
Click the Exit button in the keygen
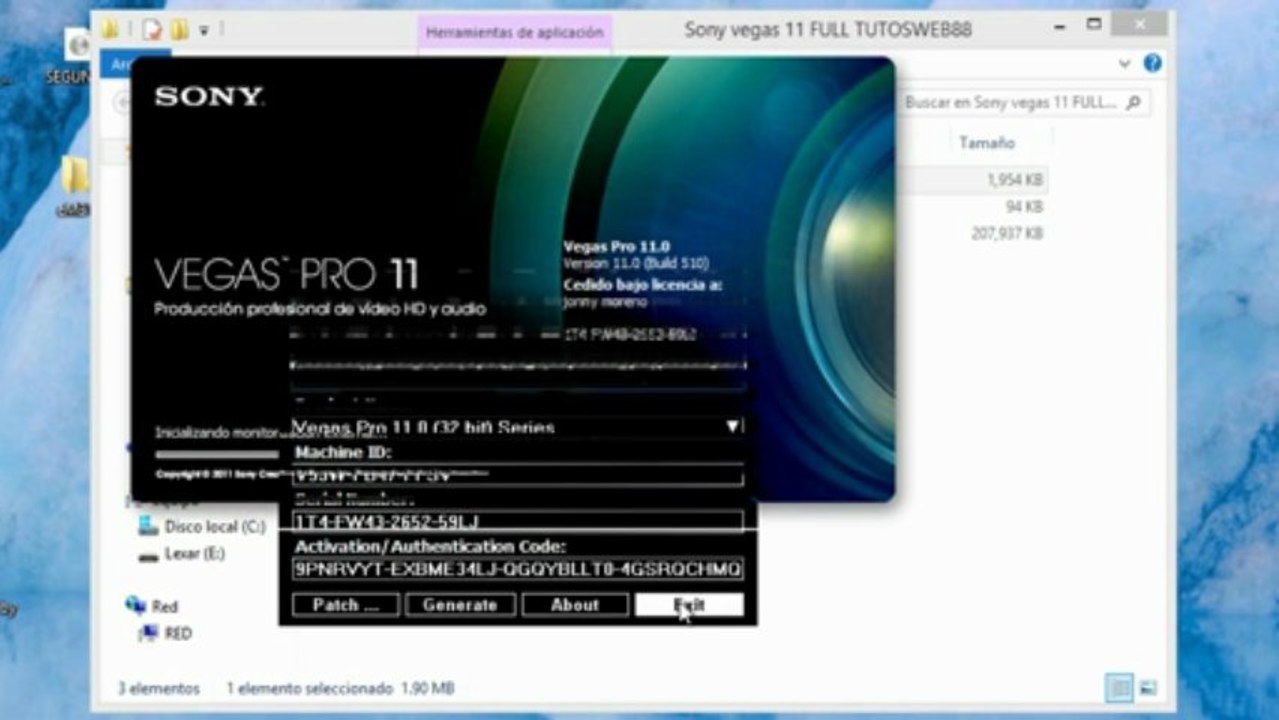pos(689,605)
